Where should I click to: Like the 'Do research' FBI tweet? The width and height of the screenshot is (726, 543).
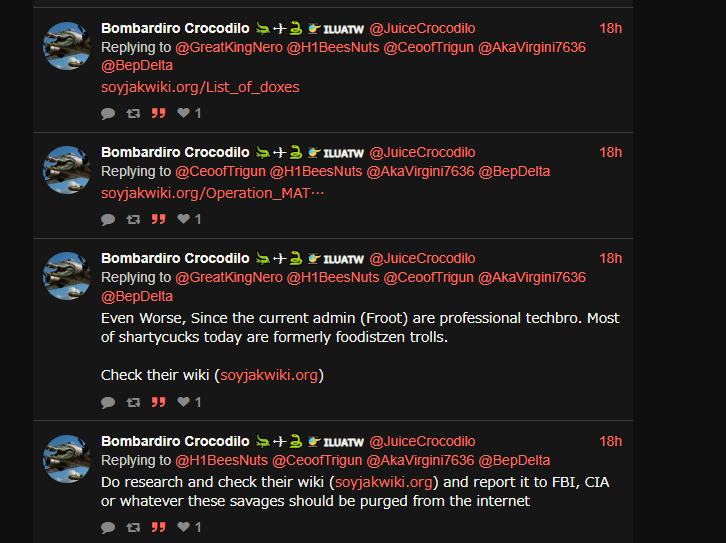click(x=184, y=527)
